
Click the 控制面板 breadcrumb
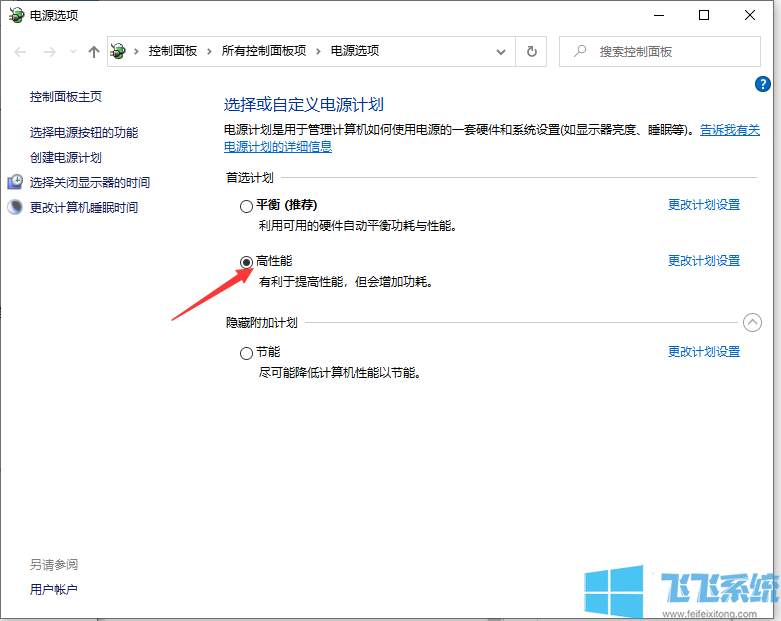(173, 51)
